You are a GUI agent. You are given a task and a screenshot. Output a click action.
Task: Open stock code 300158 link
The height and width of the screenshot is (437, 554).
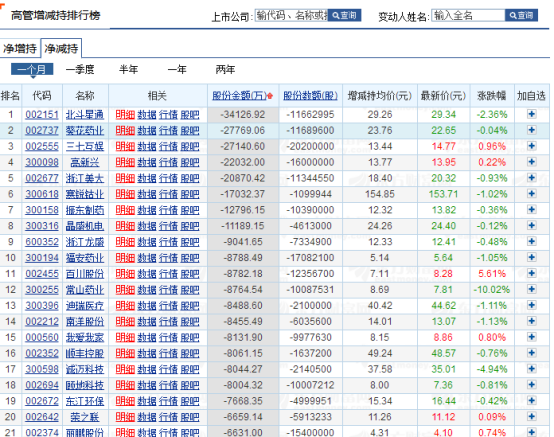[42, 210]
